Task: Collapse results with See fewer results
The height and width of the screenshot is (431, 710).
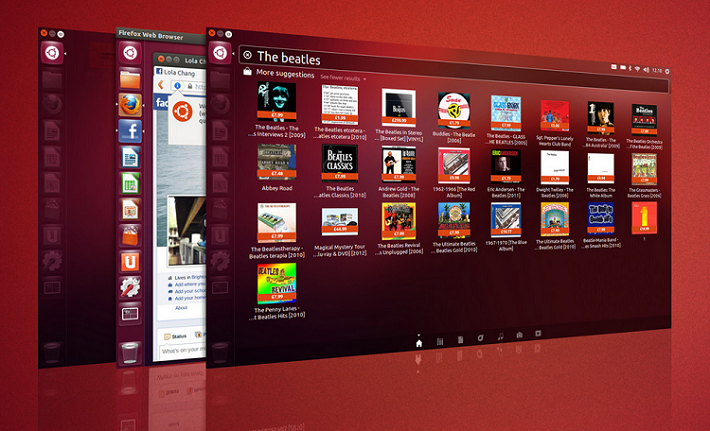Action: pyautogui.click(x=343, y=78)
